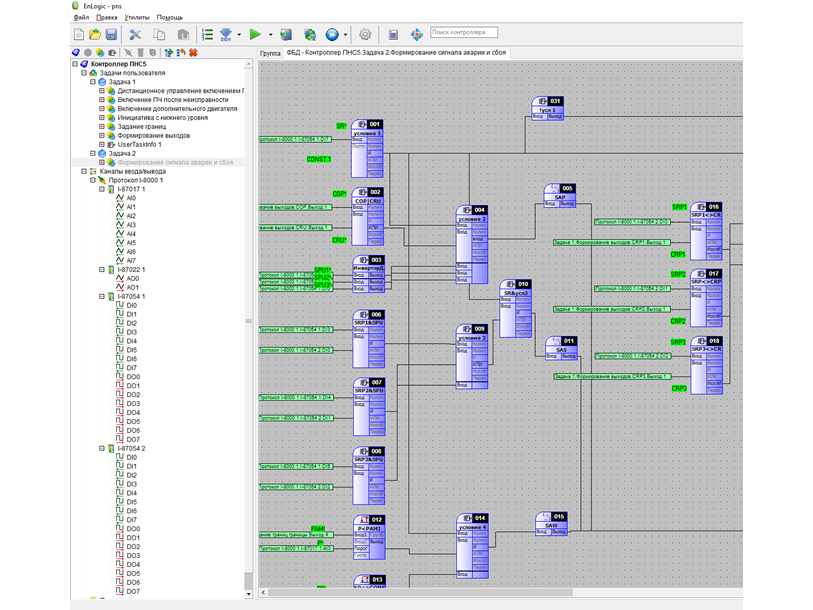Click the diagram horizontal scrollbar thumb

click(x=420, y=592)
